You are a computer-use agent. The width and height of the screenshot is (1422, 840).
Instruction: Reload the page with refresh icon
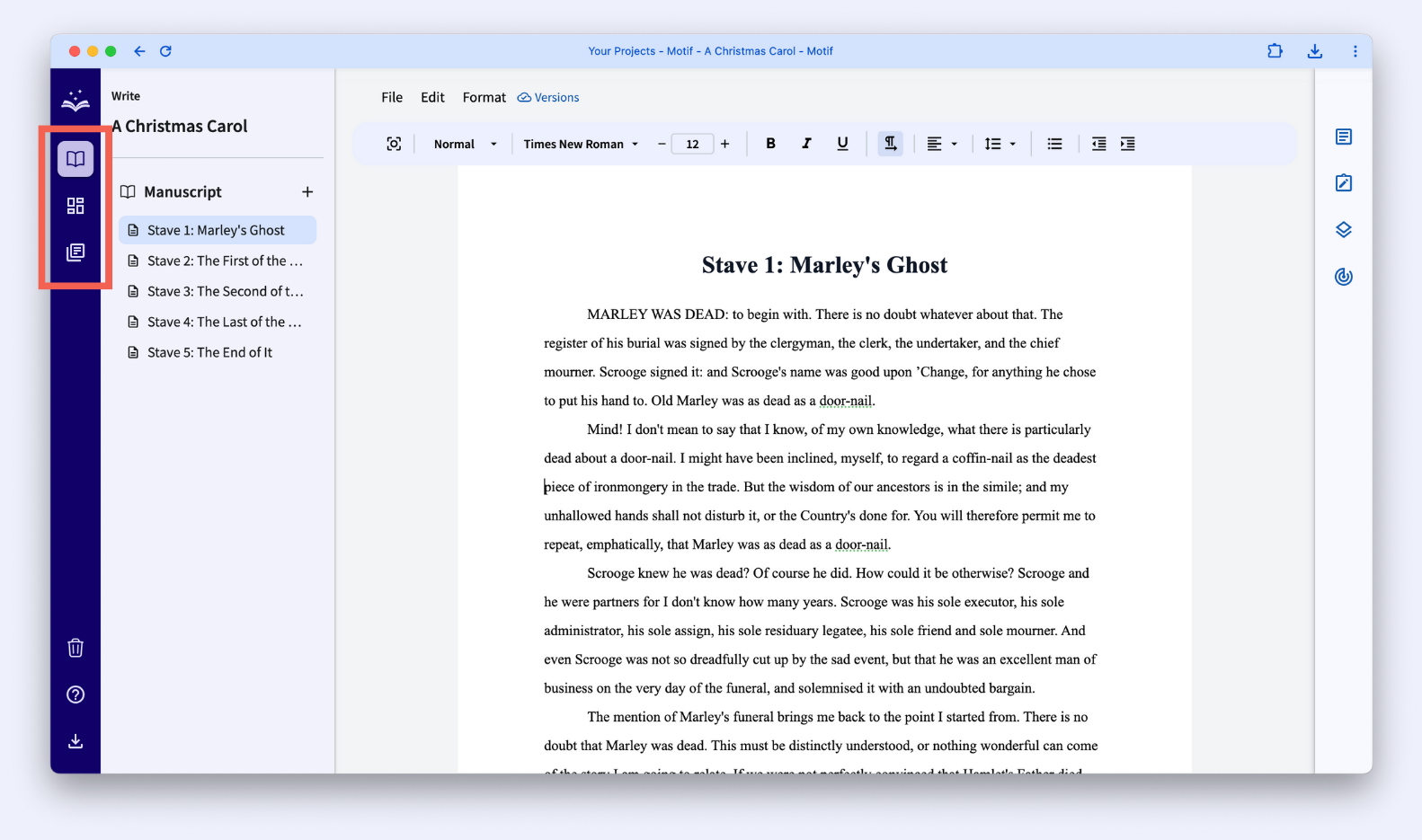(x=165, y=51)
